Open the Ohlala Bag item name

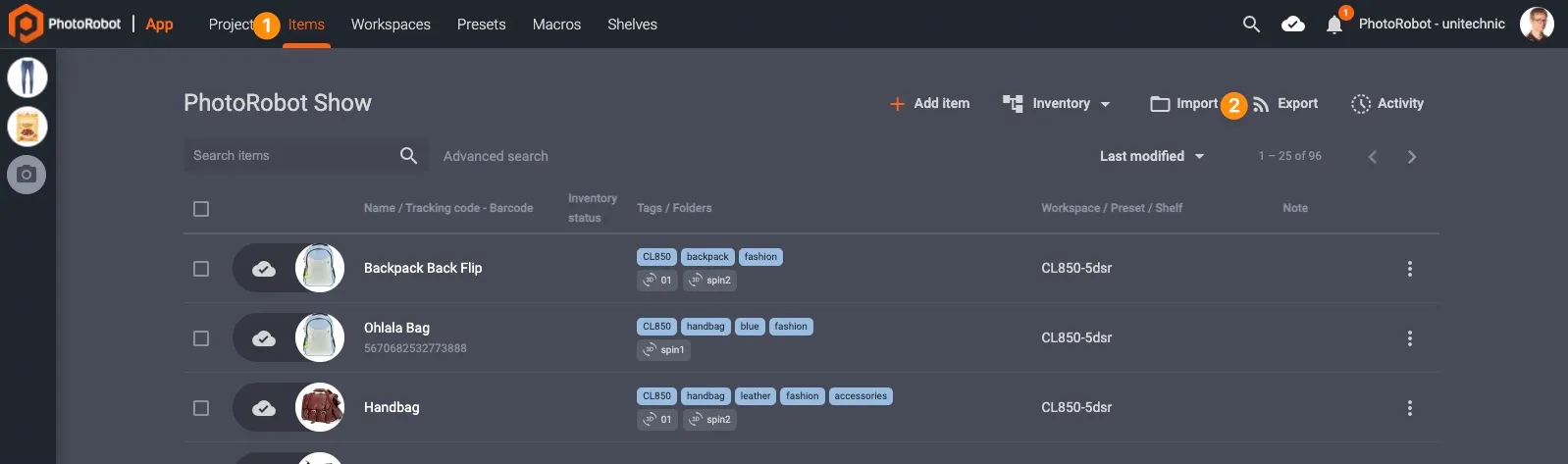pos(396,328)
